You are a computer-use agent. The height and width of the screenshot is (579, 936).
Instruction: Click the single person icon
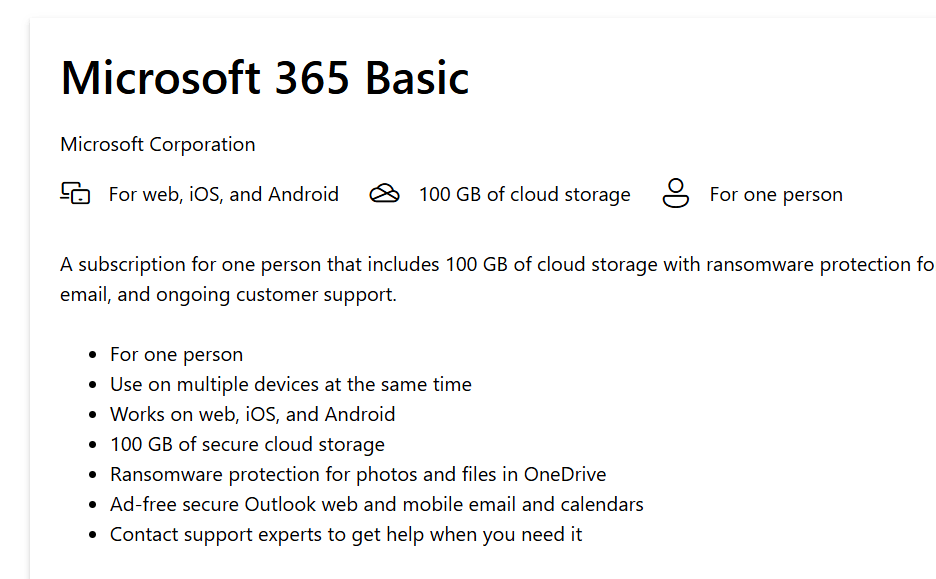point(676,193)
